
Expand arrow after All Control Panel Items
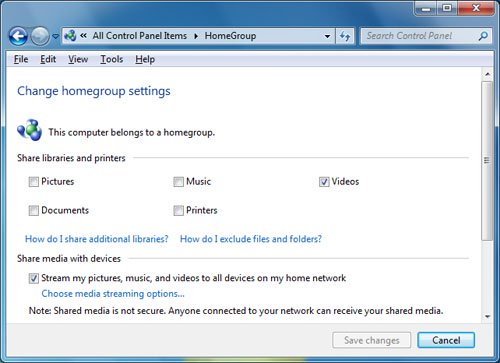point(196,36)
